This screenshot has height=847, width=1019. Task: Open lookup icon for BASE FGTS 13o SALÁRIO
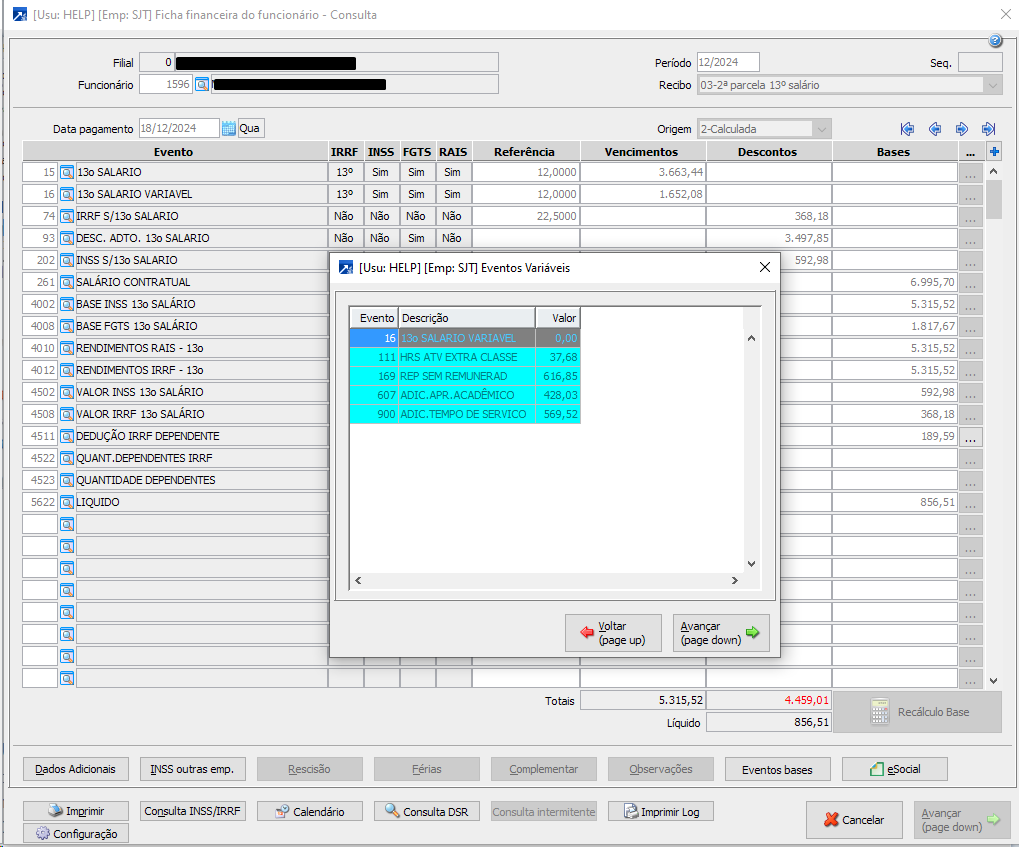pyautogui.click(x=67, y=326)
